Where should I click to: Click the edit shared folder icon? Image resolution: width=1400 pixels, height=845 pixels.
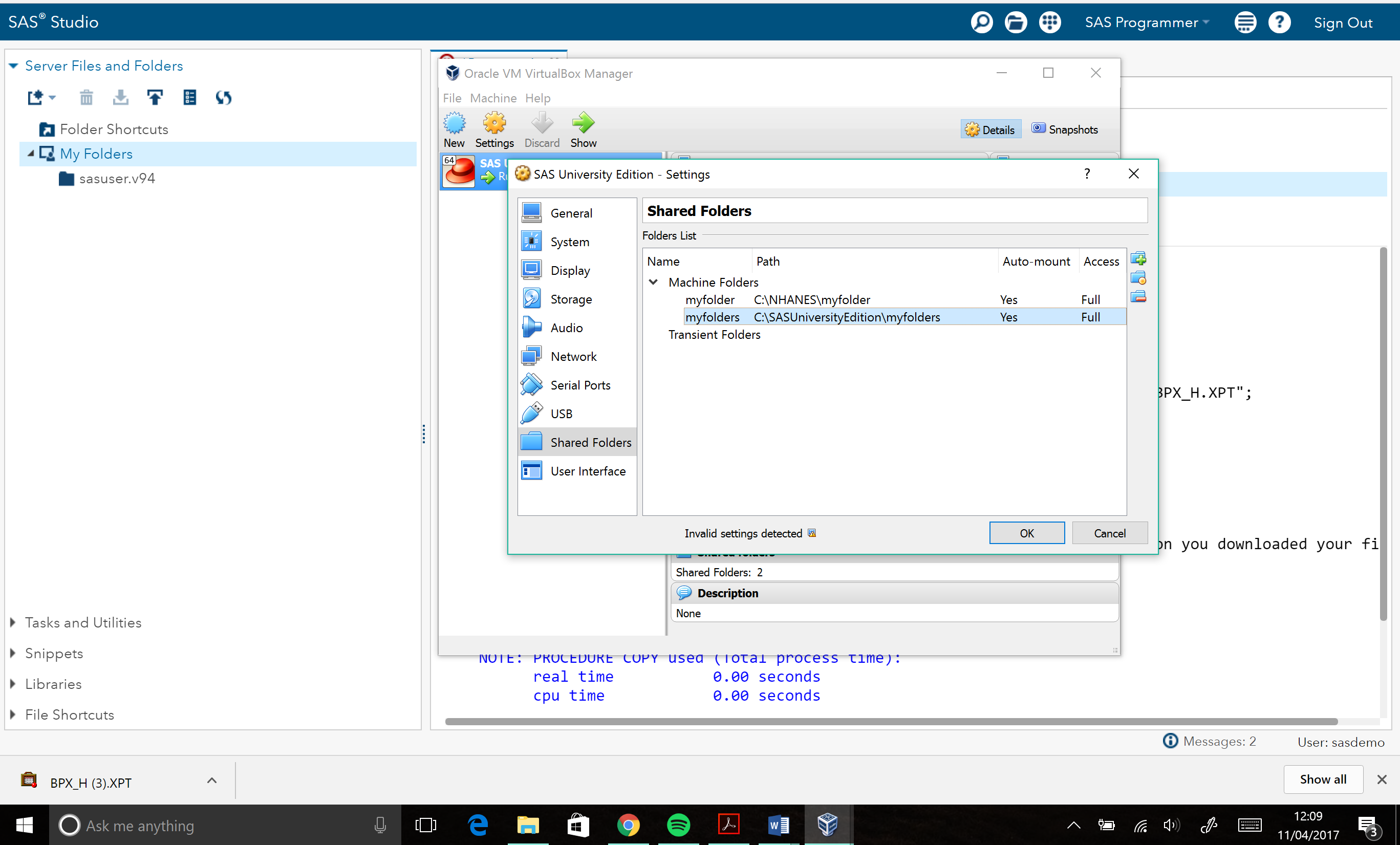(x=1138, y=278)
